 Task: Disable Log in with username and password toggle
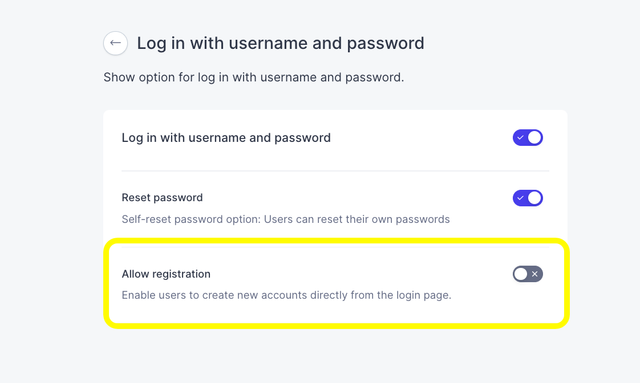[528, 138]
